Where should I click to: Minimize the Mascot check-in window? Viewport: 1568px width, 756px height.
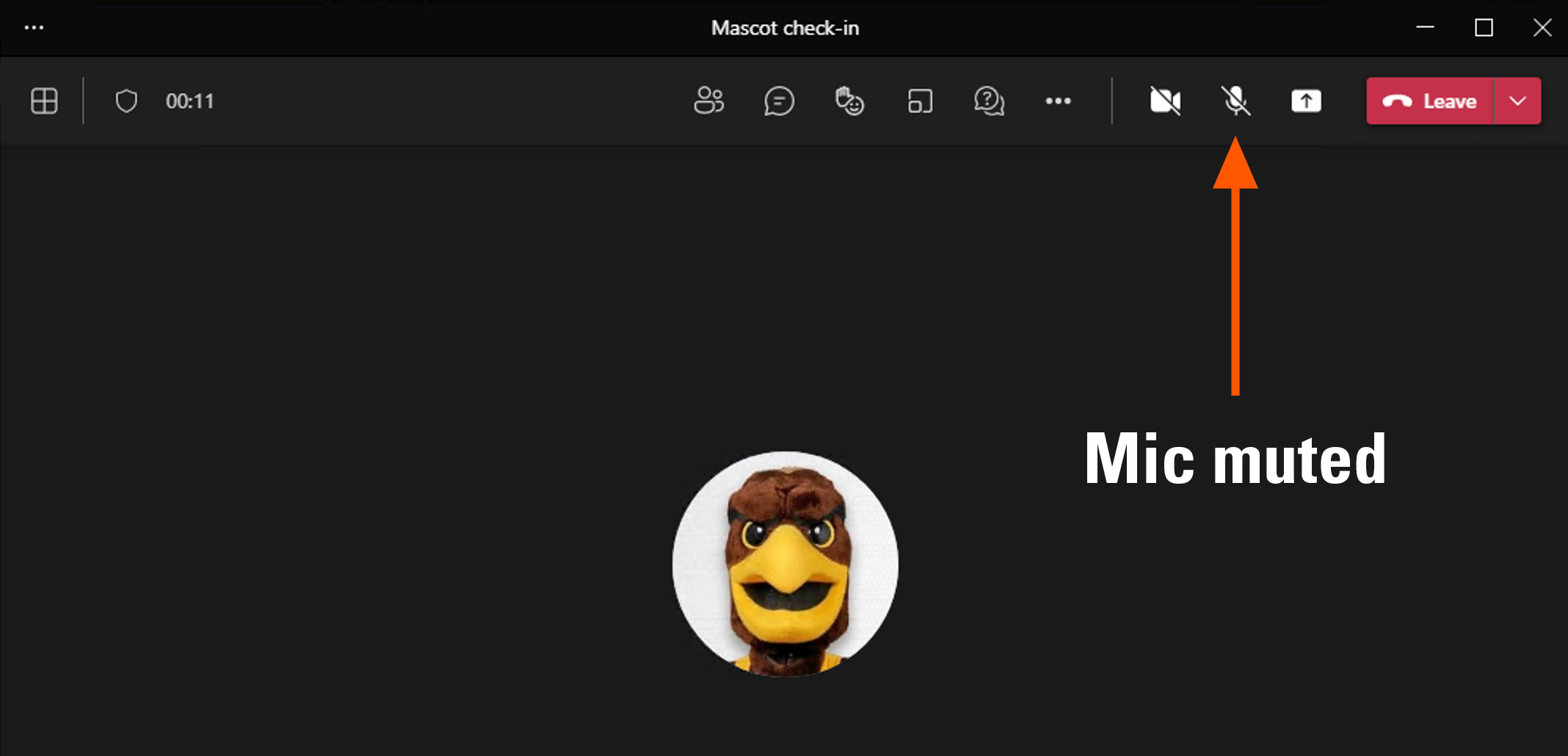click(1425, 28)
